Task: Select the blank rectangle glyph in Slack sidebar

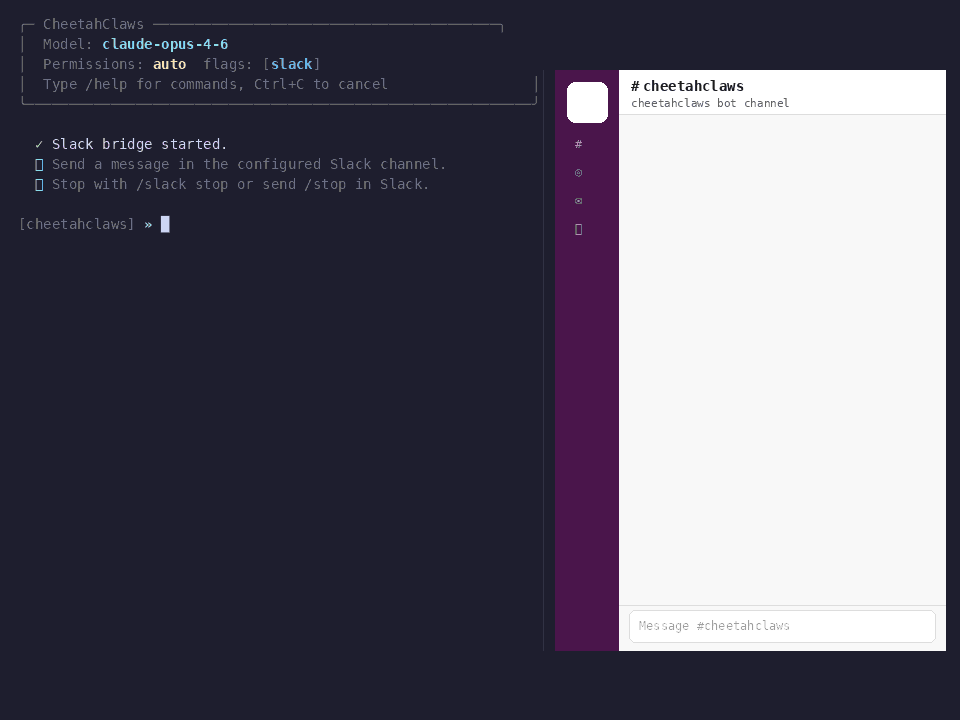Action: point(579,230)
